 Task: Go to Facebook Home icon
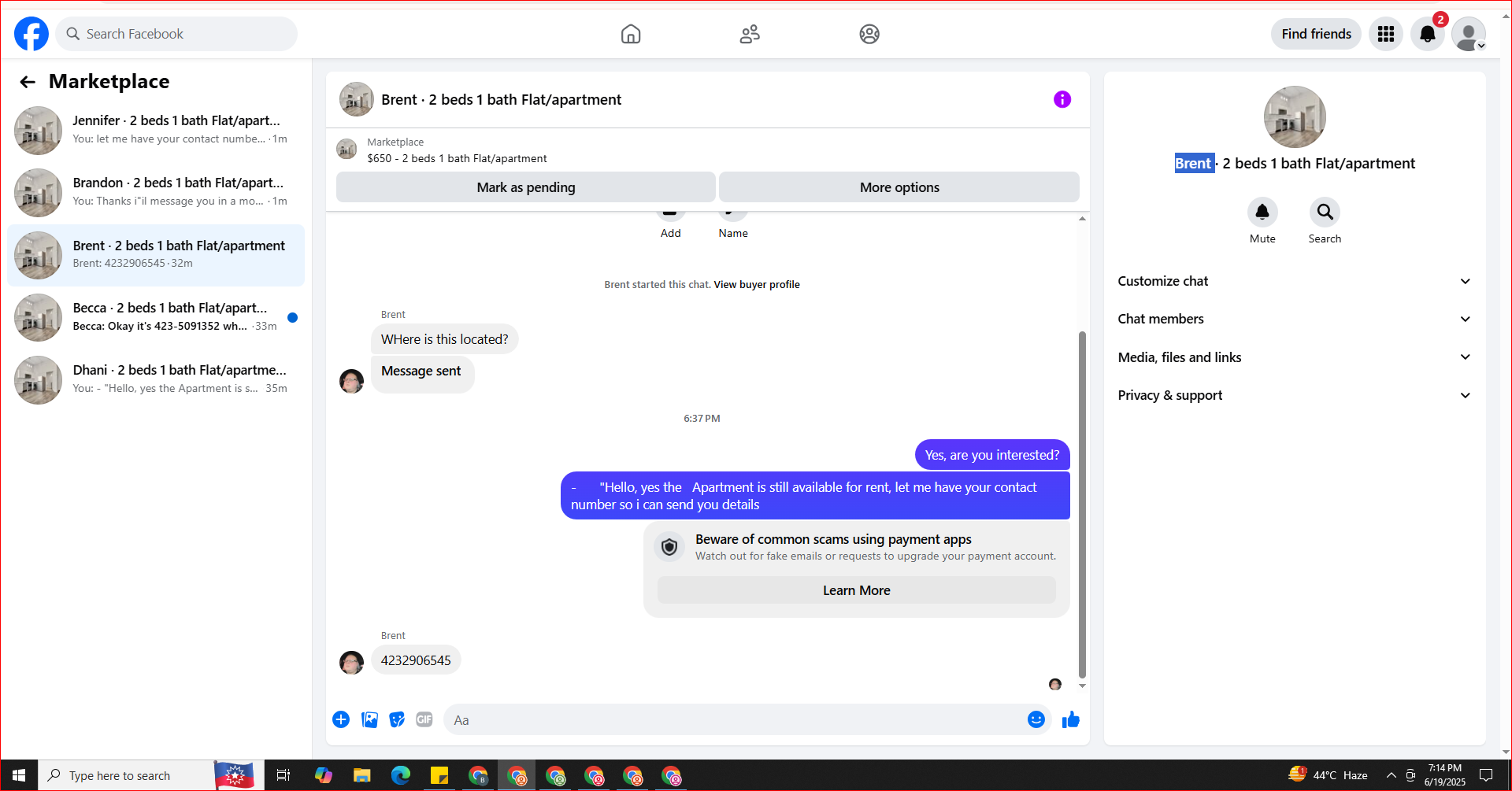click(631, 34)
